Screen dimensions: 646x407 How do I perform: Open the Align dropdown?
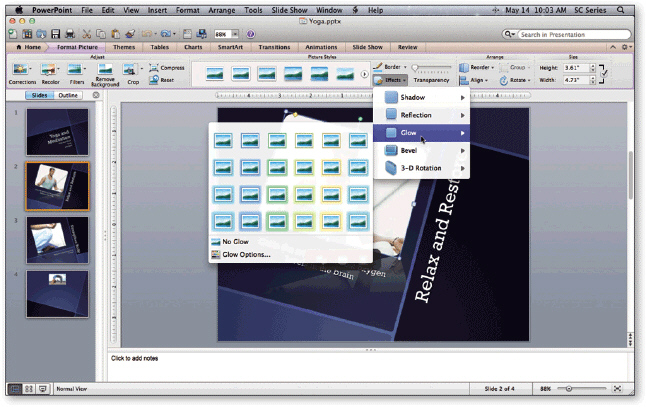[x=474, y=80]
